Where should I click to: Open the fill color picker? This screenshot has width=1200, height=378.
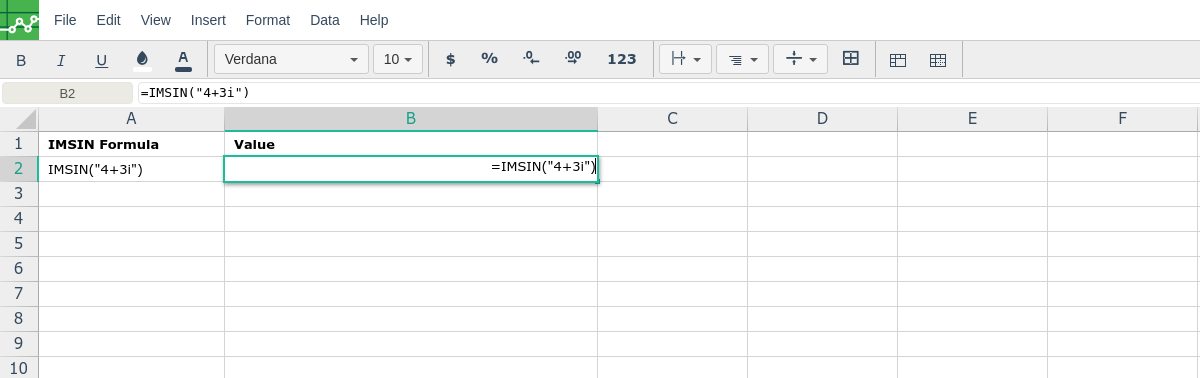coord(142,60)
